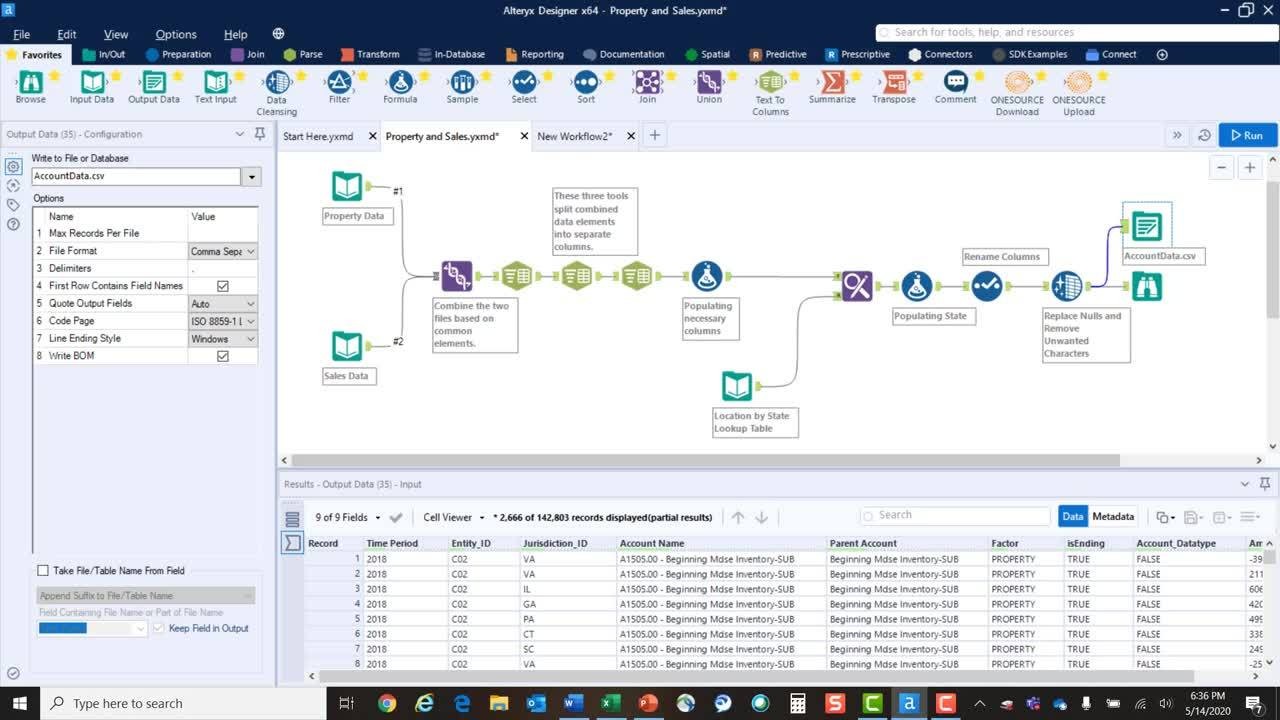Expand the Line Ending Style dropdown
1280x720 pixels.
(x=250, y=339)
